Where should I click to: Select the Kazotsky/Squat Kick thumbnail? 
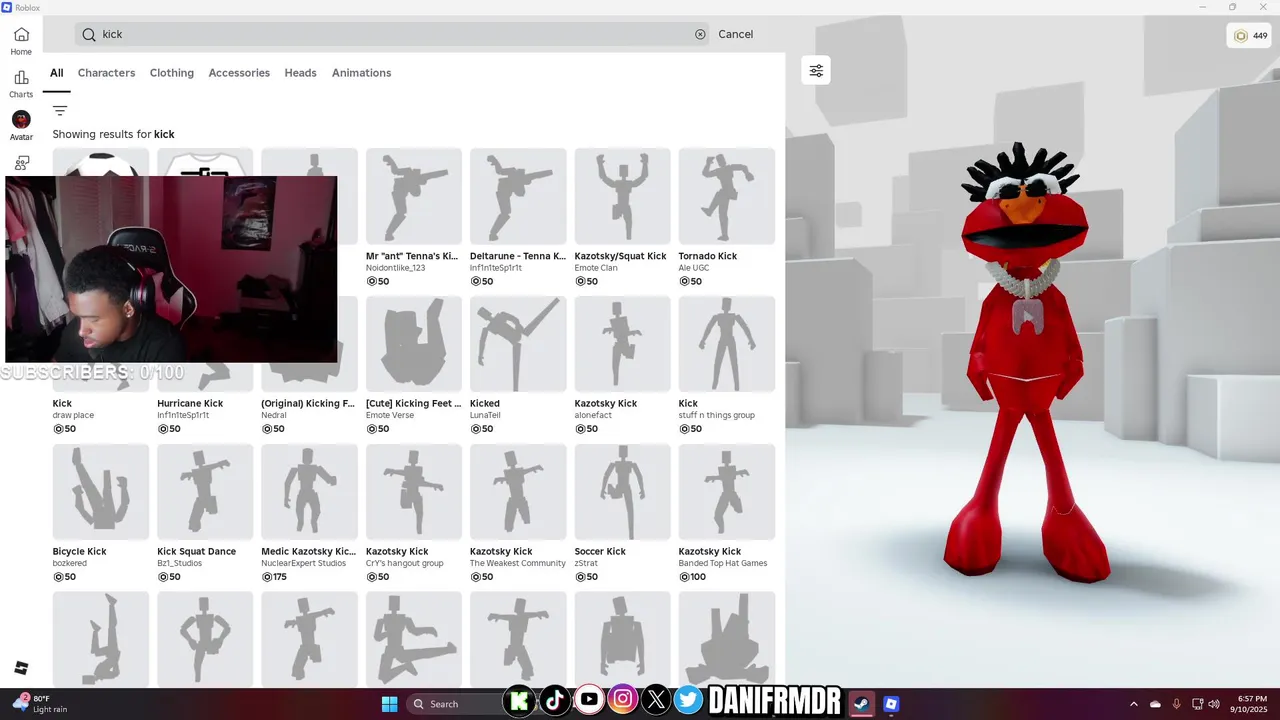tap(622, 196)
